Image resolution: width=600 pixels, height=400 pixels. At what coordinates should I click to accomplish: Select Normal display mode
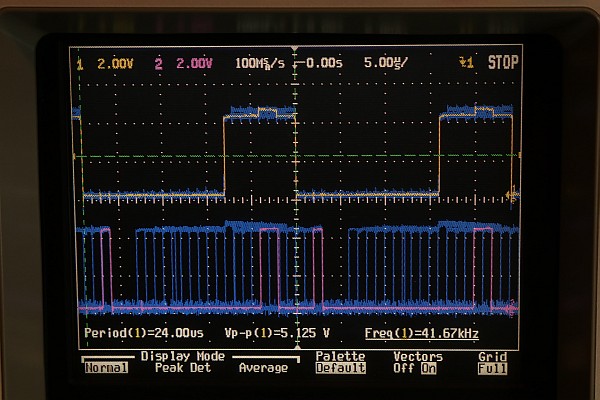[x=106, y=368]
